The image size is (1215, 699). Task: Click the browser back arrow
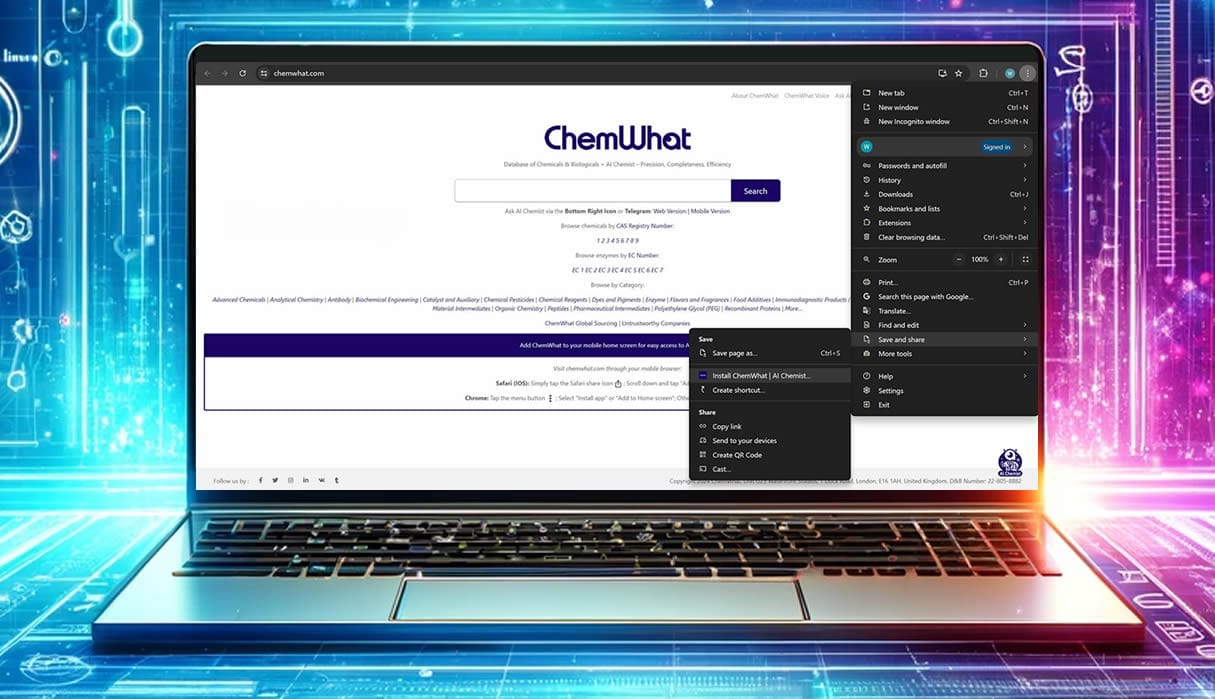tap(208, 73)
